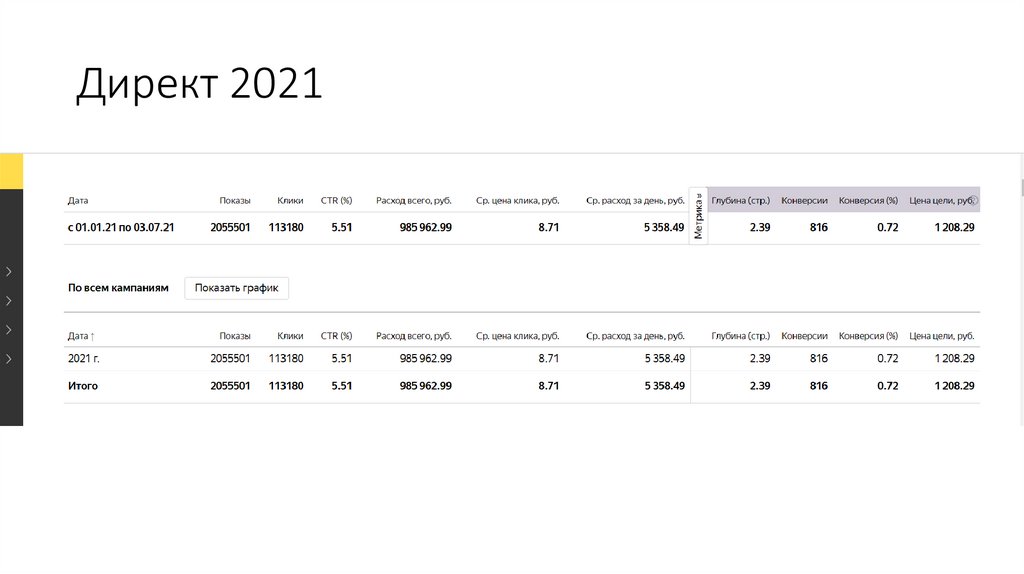The height and width of the screenshot is (574, 1024).
Task: Sort by Дата ↑ column header
Action: (x=81, y=336)
